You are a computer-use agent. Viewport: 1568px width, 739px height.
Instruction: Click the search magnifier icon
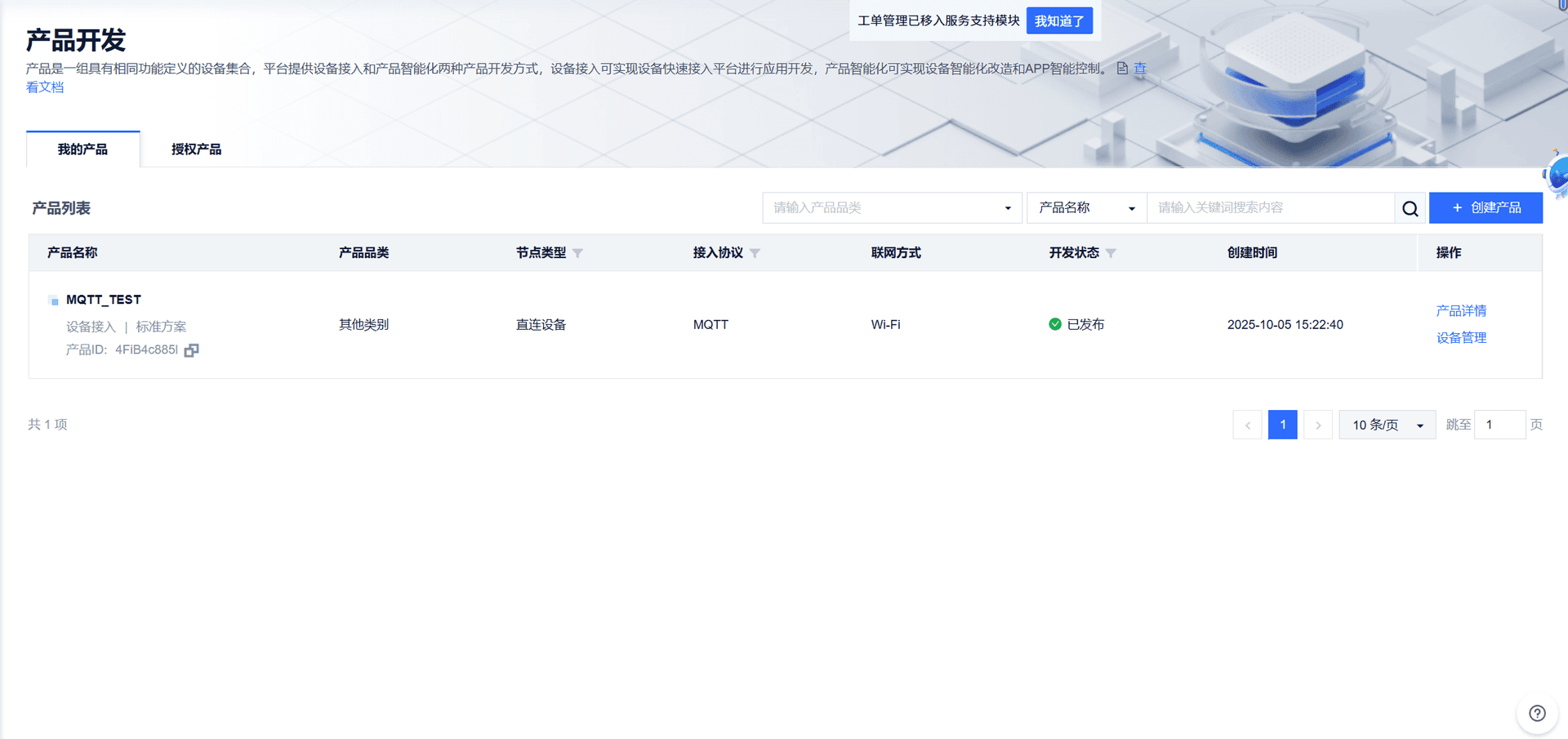[x=1410, y=207]
